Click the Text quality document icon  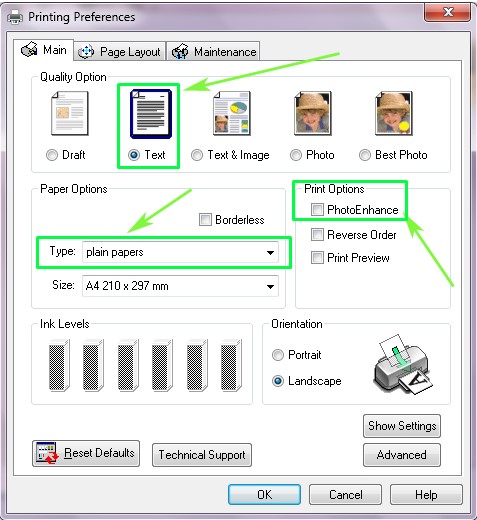(151, 114)
